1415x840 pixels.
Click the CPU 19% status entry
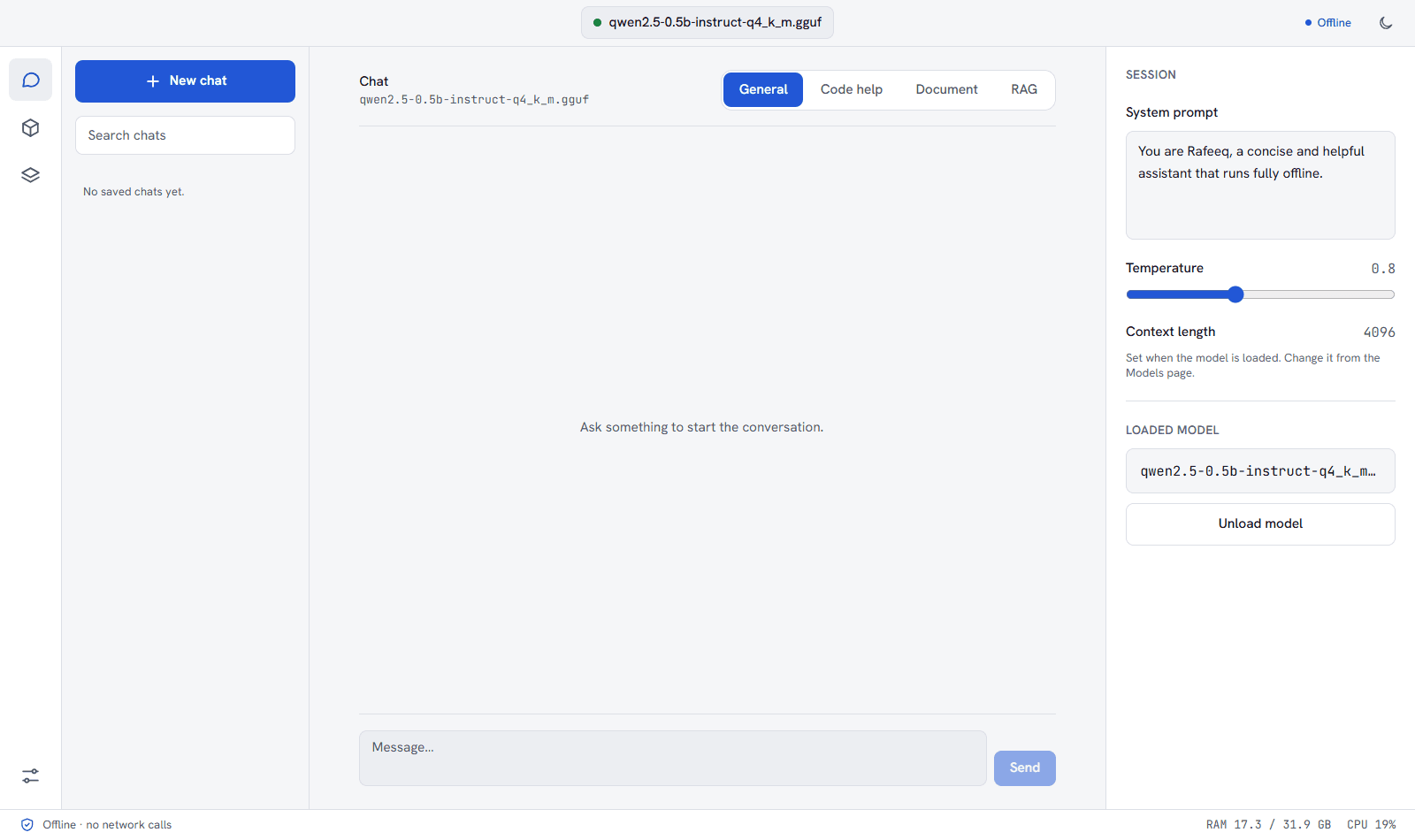[1372, 825]
